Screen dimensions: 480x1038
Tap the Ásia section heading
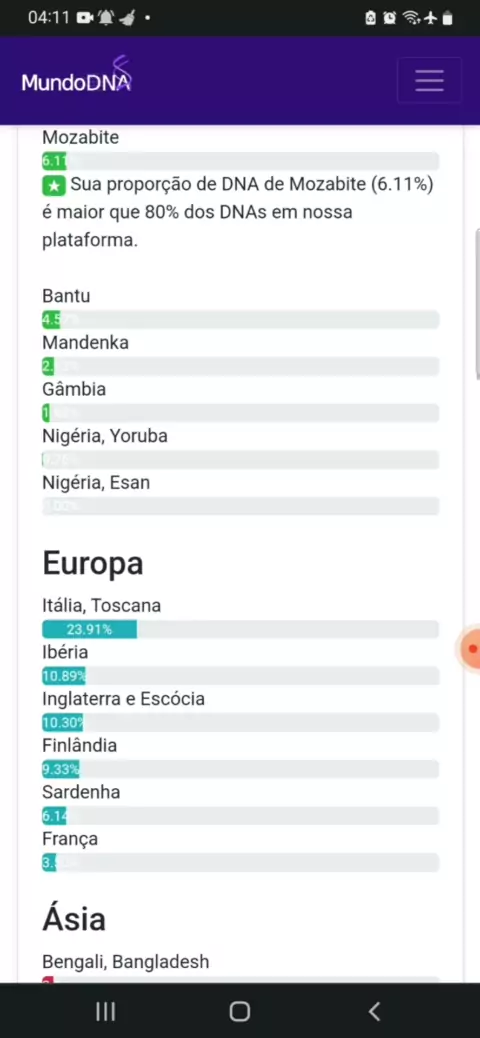point(74,920)
